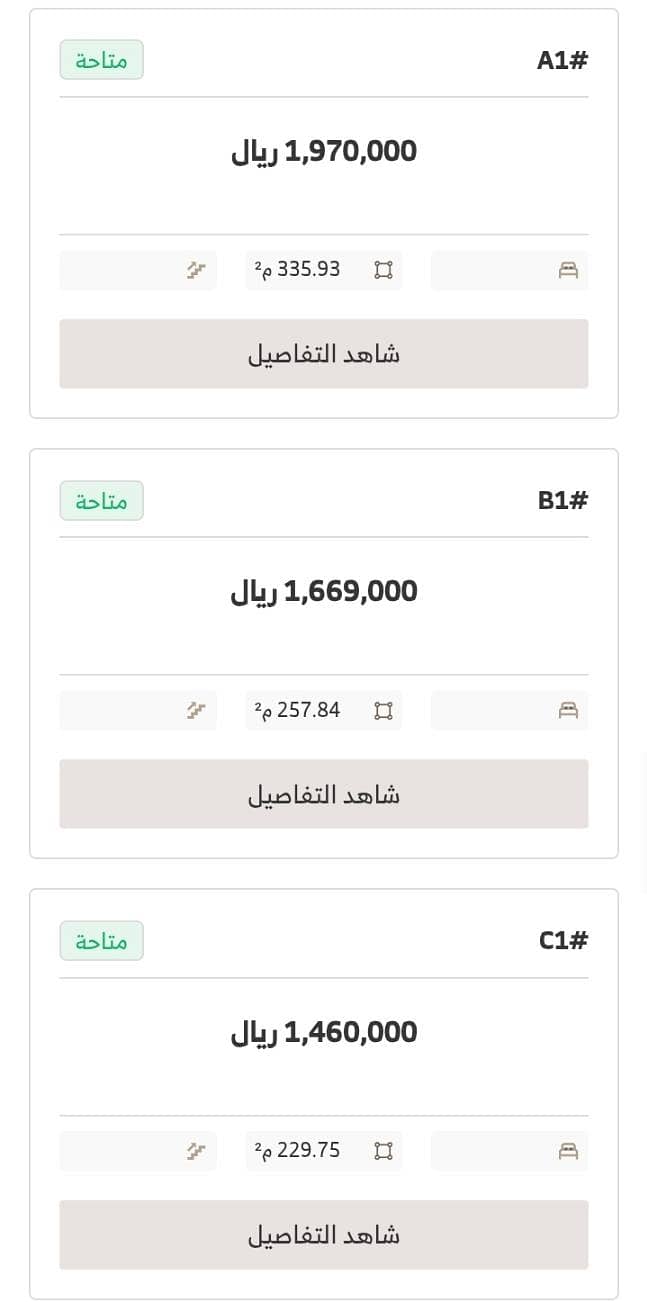Click the bed icon in the B1 card
Viewport: 647px width, 1302px height.
568,710
